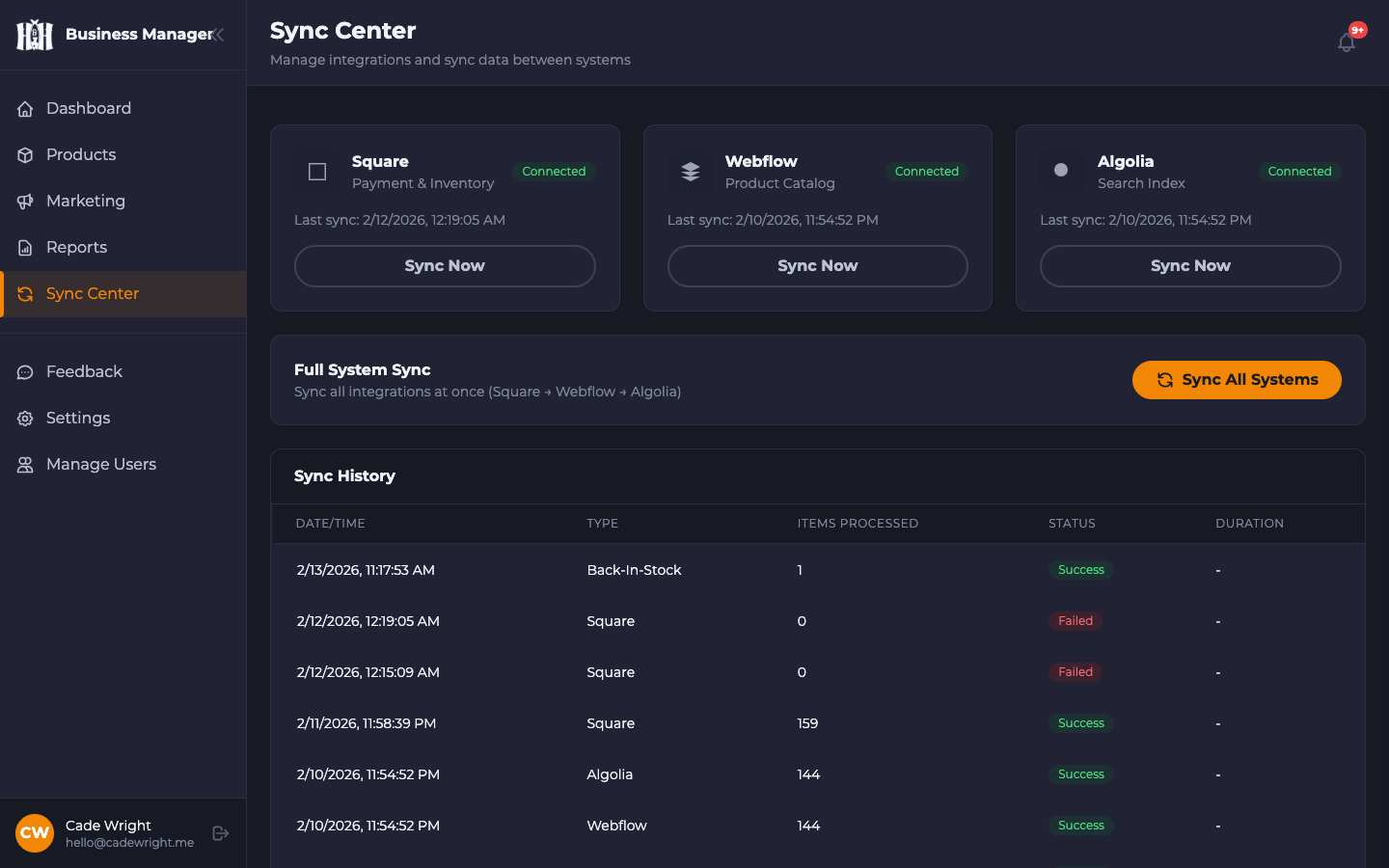
Task: Click the hello@cadewright.me email
Action: (x=129, y=843)
